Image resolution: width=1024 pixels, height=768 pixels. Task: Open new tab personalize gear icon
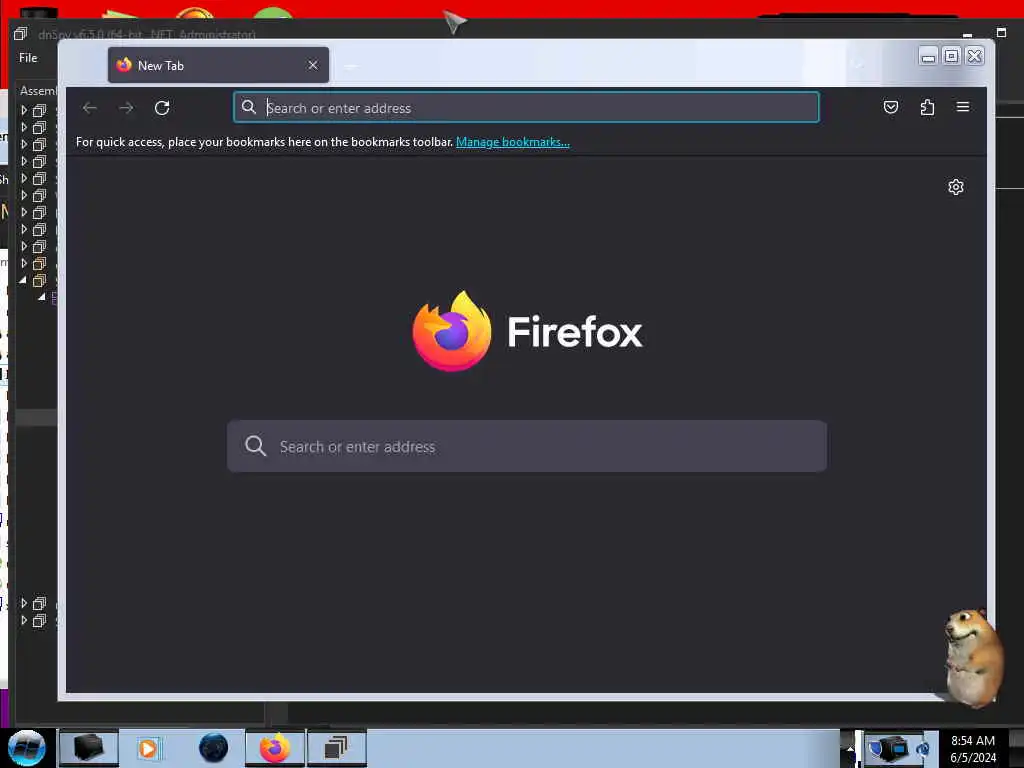click(x=955, y=187)
